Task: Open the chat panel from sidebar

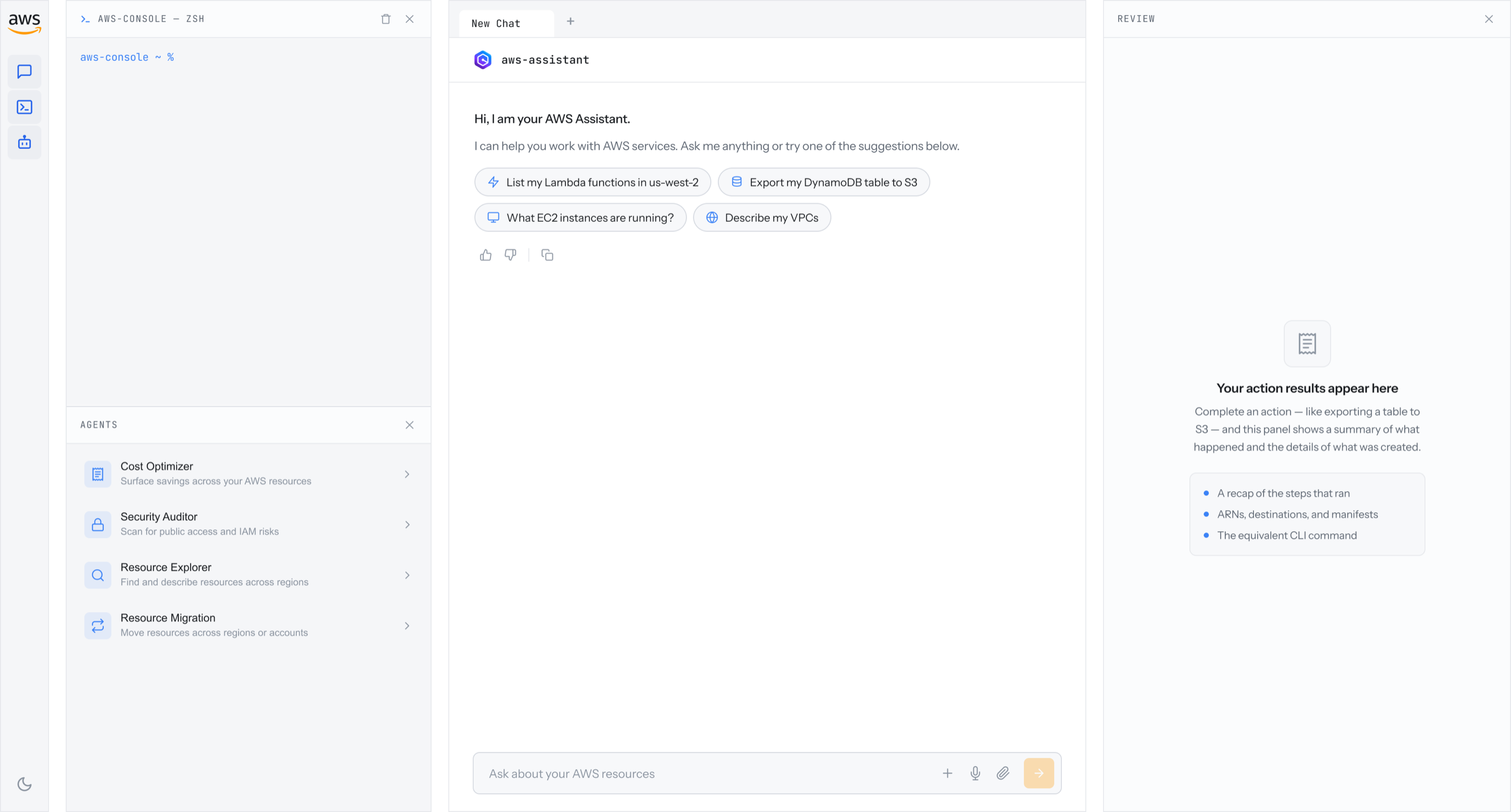Action: (x=24, y=71)
